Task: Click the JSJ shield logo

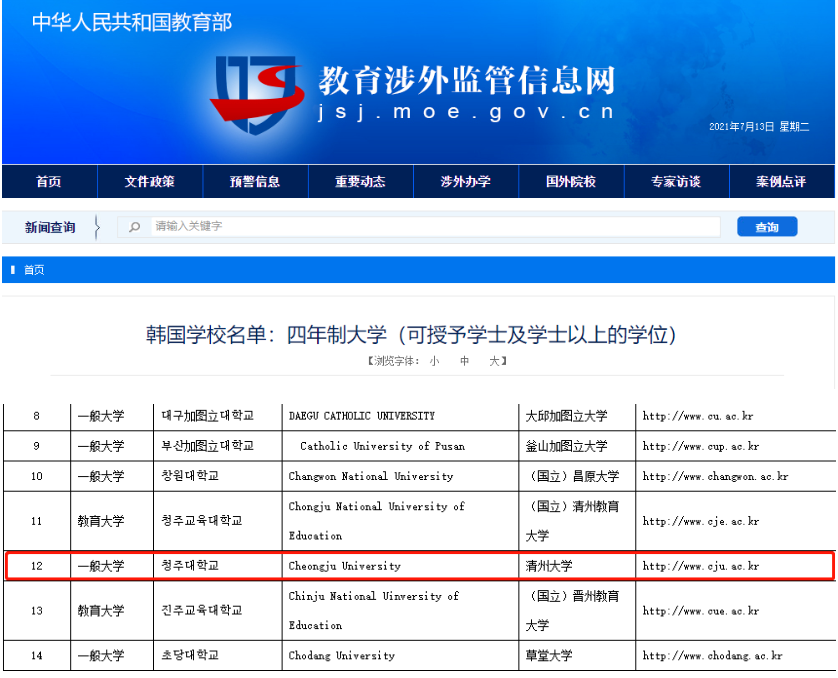Action: [256, 95]
